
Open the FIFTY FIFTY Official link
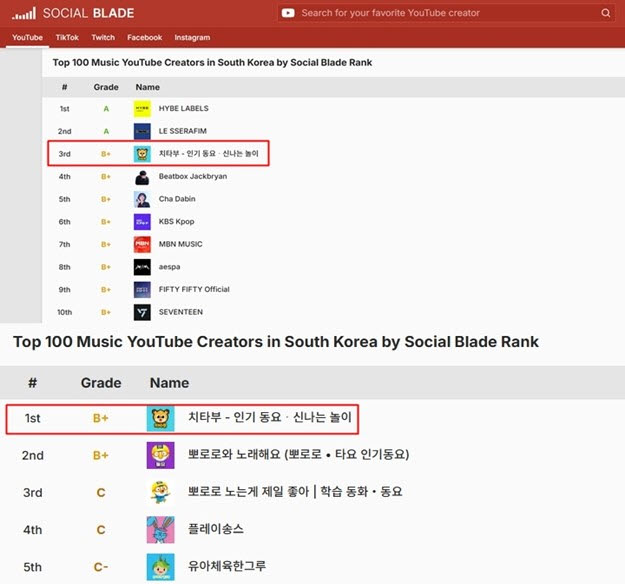point(194,289)
